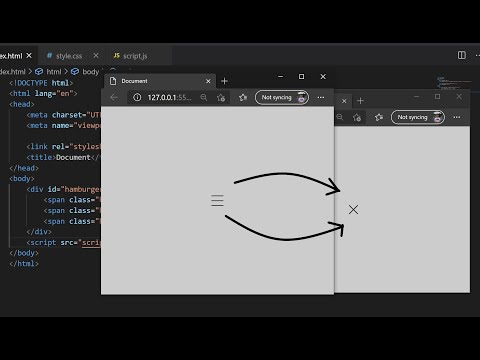Maximize the back browser window
The image size is (480, 360).
[x=437, y=97]
